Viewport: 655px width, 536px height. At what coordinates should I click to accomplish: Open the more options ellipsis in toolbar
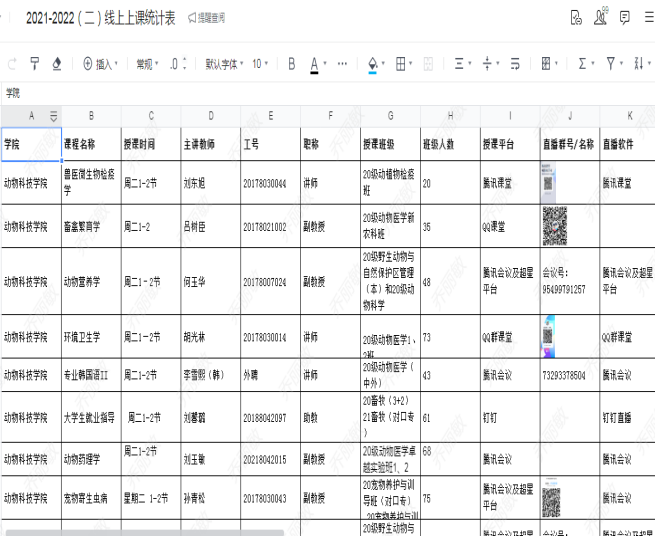(342, 64)
